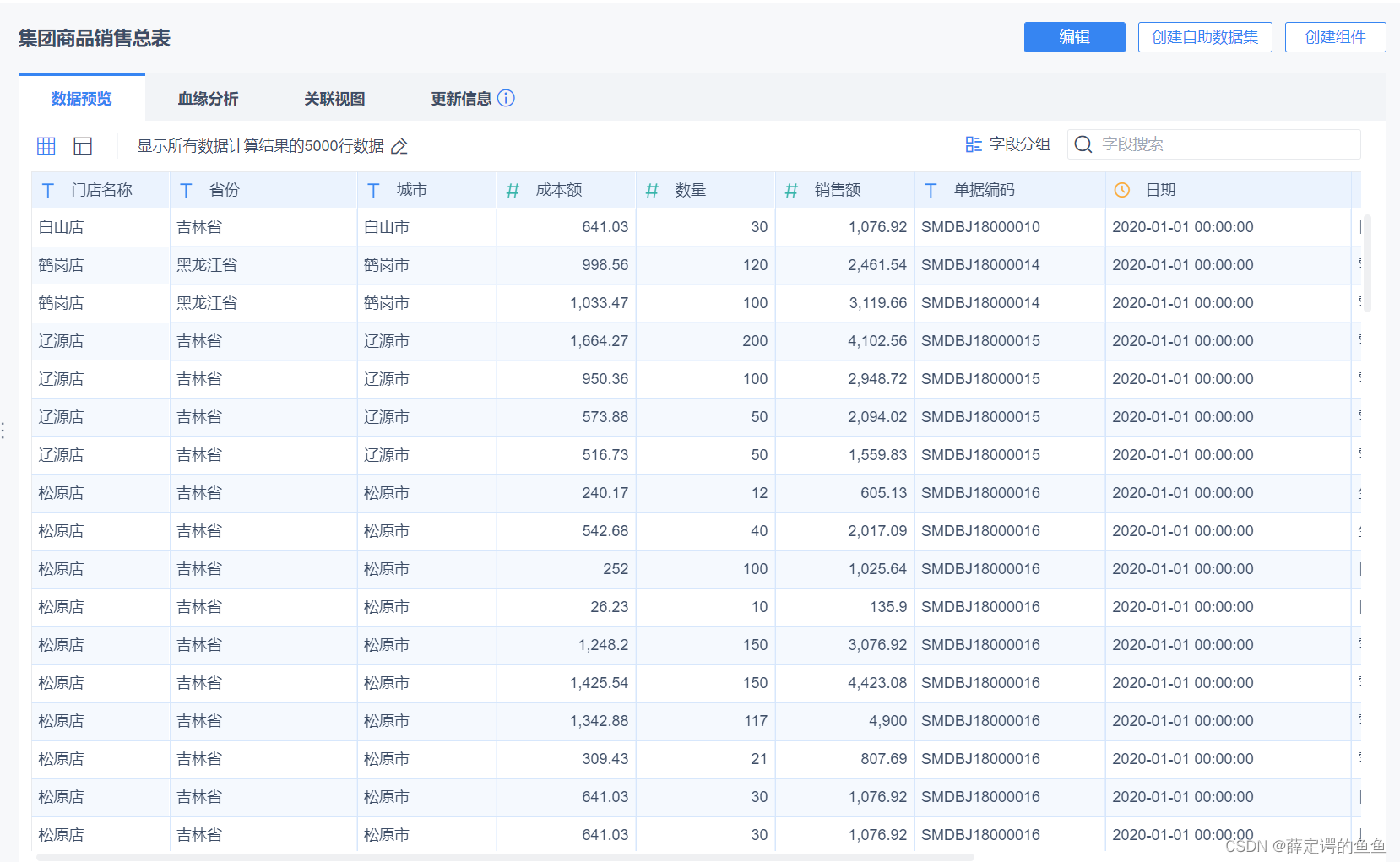
Task: Click the vertical scrollbar of the table
Action: point(1367,263)
